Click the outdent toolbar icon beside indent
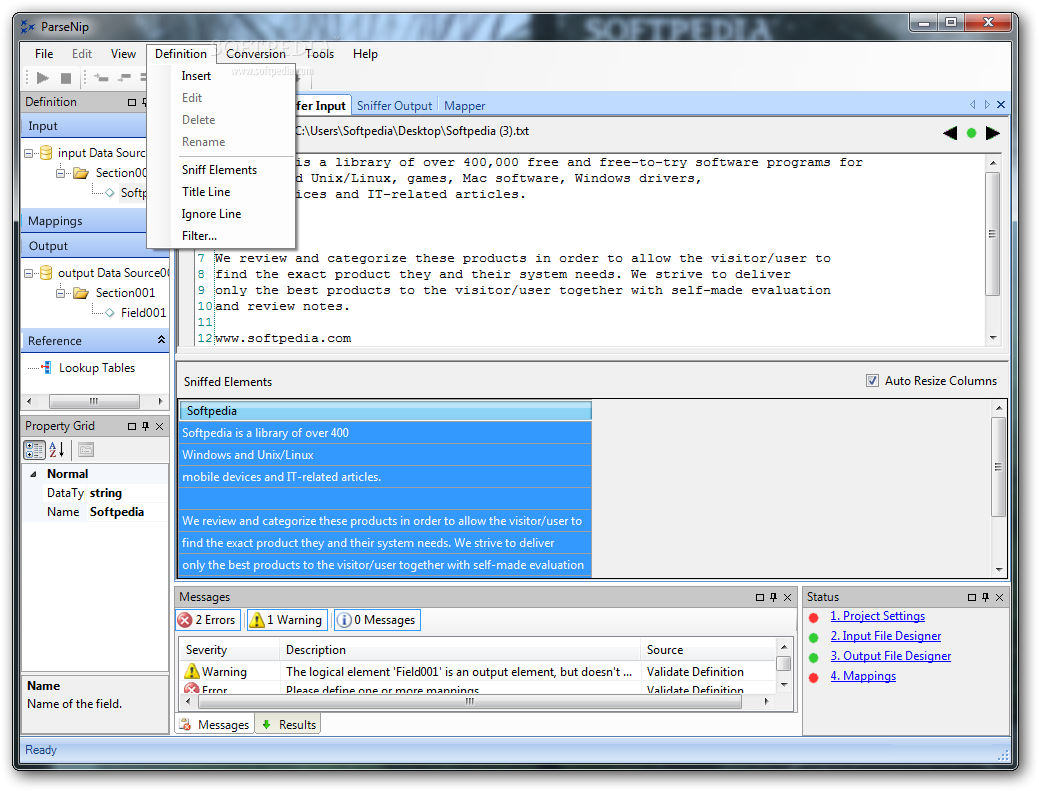The image size is (1039, 791). (x=125, y=78)
